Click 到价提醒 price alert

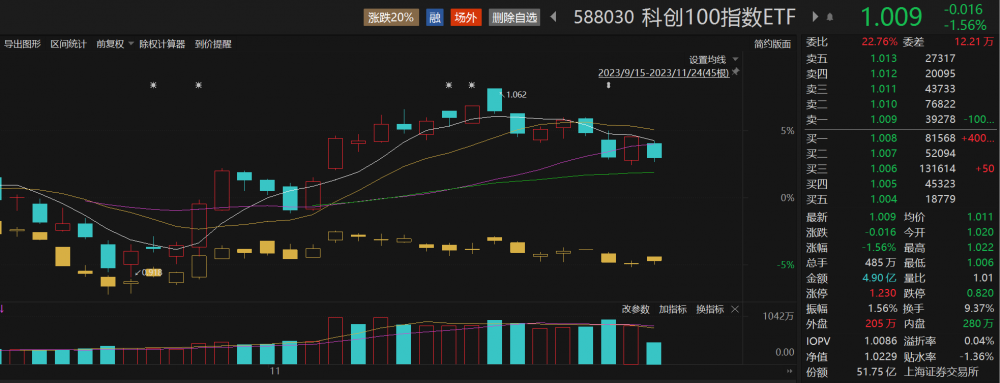point(213,45)
